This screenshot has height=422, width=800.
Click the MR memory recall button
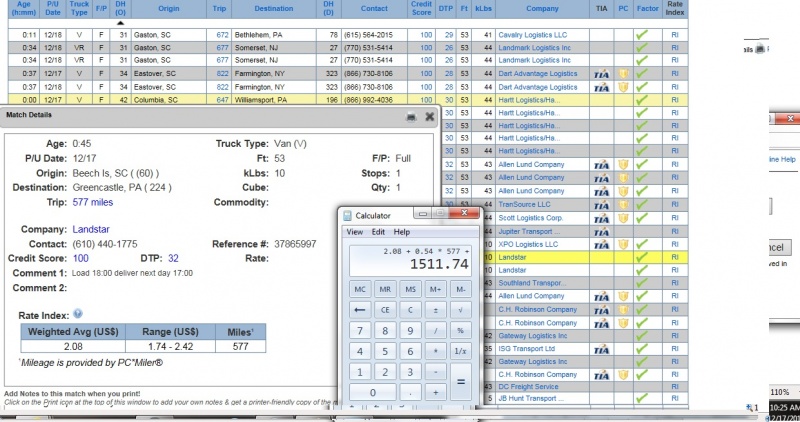[385, 289]
